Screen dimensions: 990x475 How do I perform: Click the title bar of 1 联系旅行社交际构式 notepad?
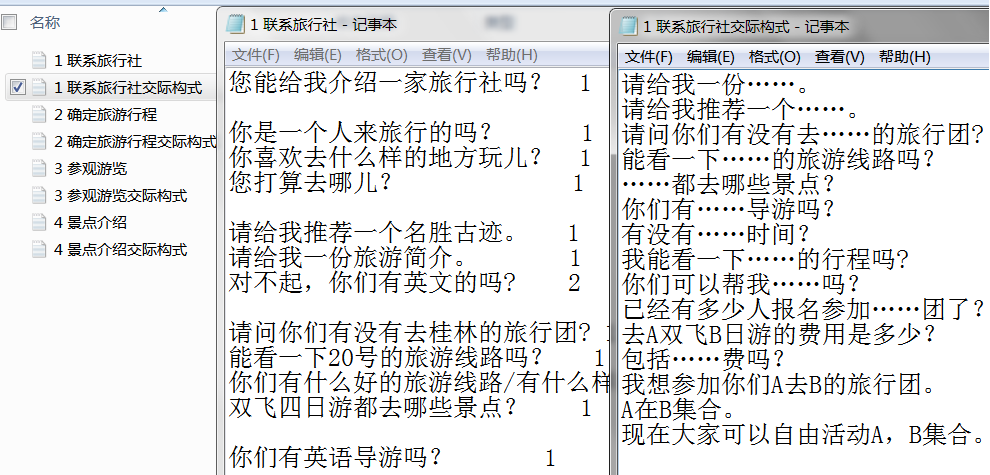[802, 27]
